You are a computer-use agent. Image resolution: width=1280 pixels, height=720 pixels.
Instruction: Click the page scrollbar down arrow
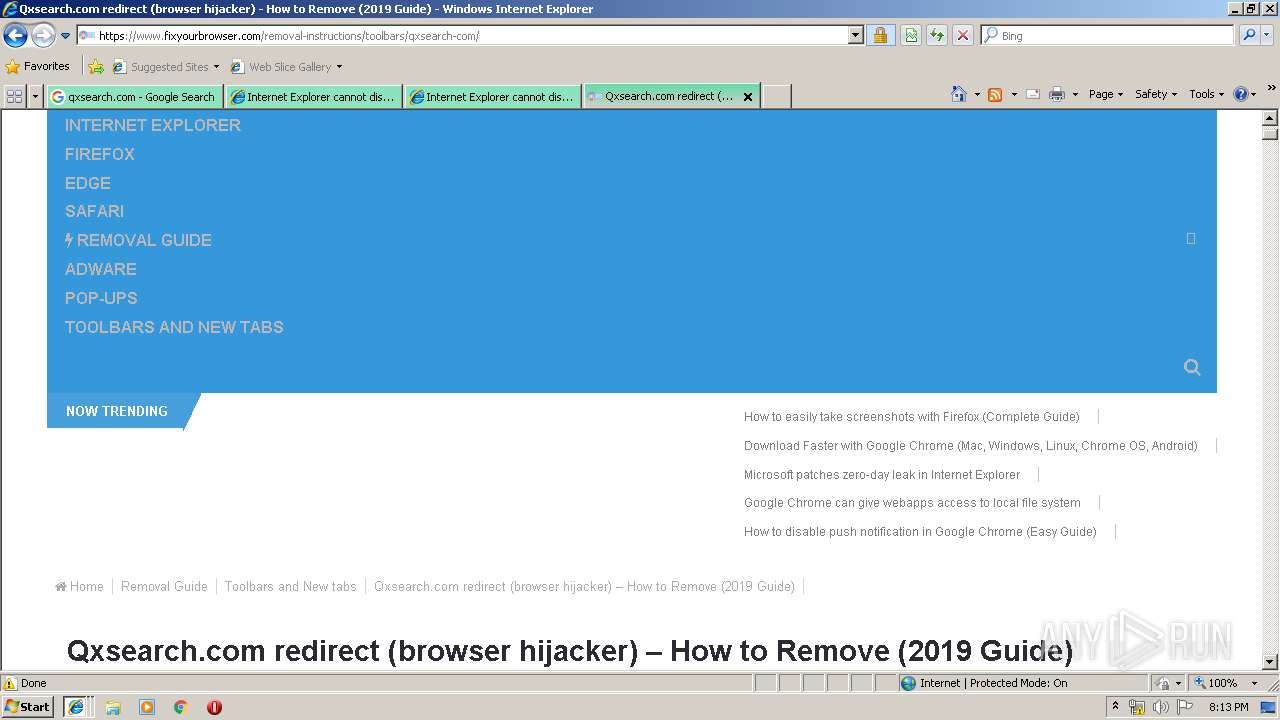(1270, 661)
